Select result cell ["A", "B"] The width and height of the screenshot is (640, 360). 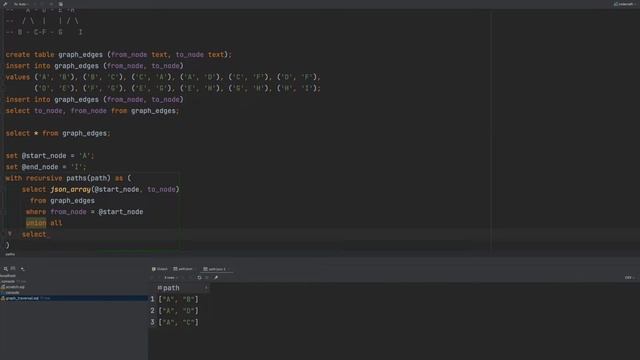[x=178, y=299]
